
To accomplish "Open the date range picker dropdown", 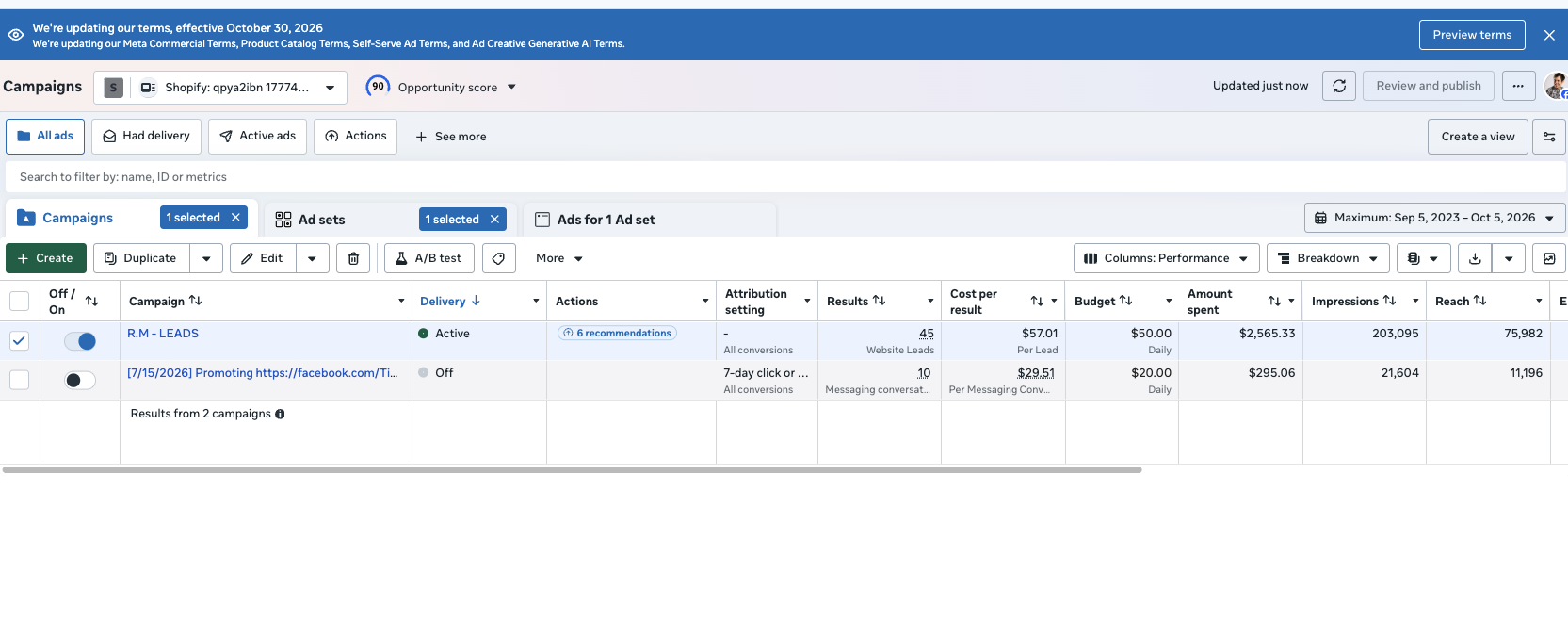I will coord(1434,218).
